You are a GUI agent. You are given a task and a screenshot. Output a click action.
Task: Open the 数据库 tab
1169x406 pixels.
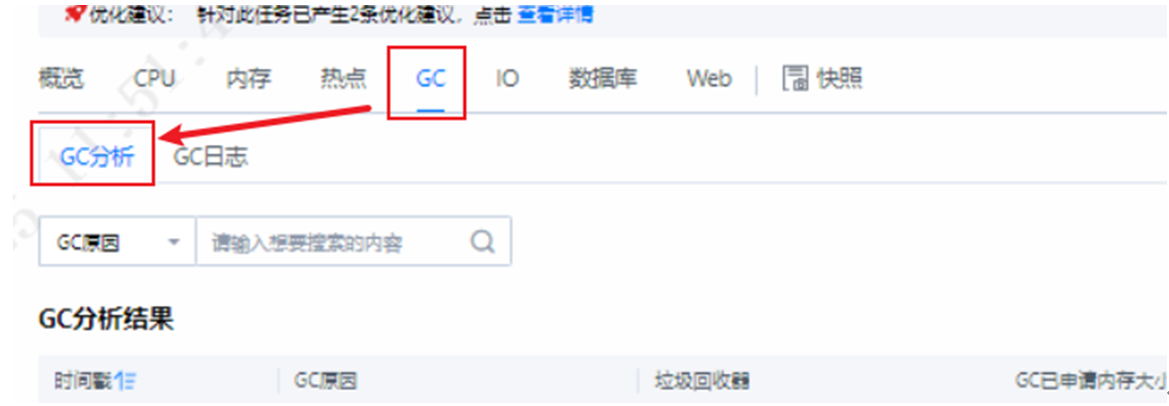coord(603,78)
